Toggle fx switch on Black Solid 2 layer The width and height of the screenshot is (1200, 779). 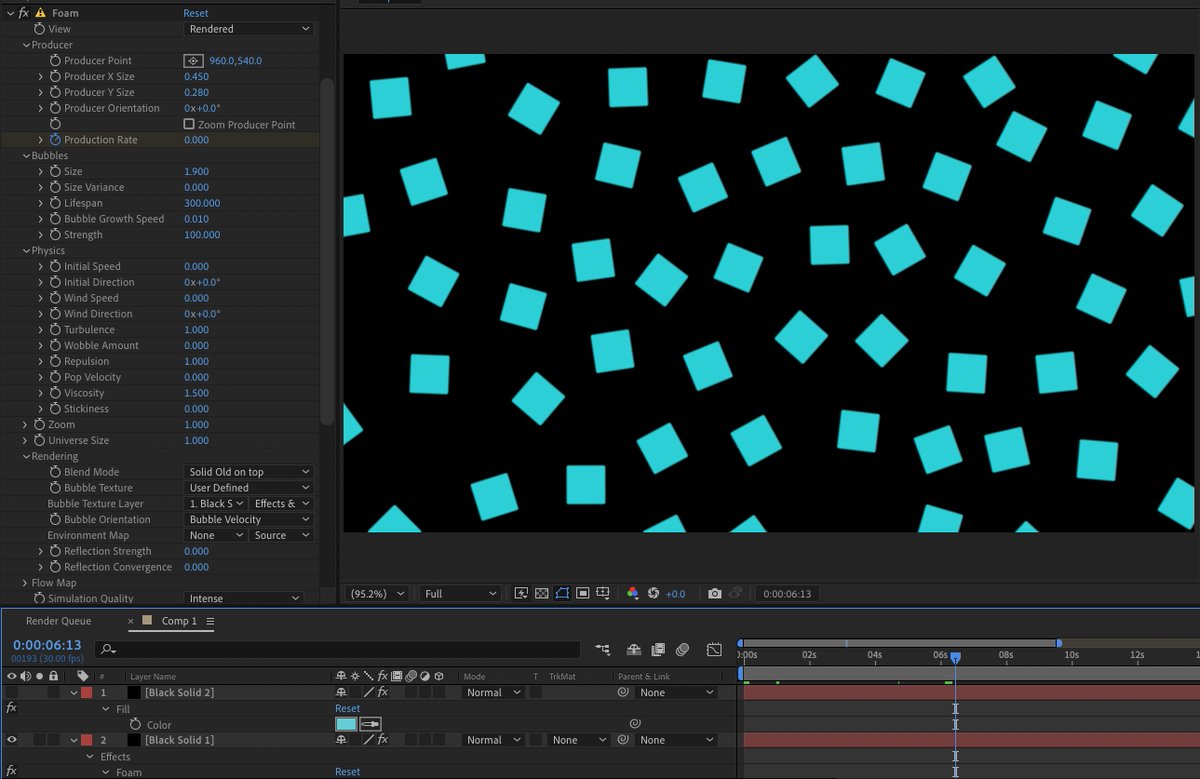[382, 692]
